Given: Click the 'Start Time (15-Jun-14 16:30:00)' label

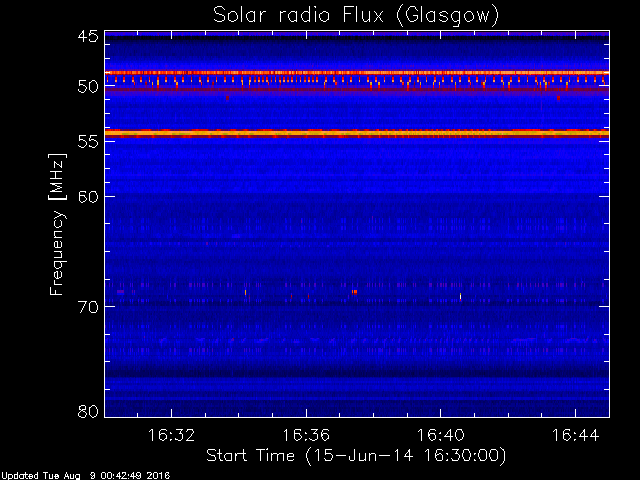Looking at the screenshot, I should coord(356,456).
